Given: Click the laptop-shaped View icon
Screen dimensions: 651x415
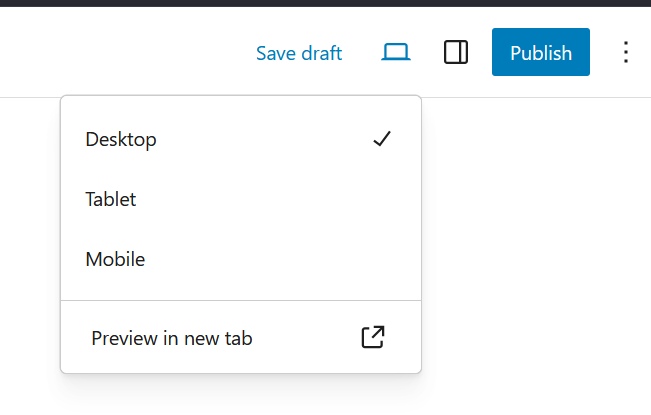Looking at the screenshot, I should [x=396, y=53].
